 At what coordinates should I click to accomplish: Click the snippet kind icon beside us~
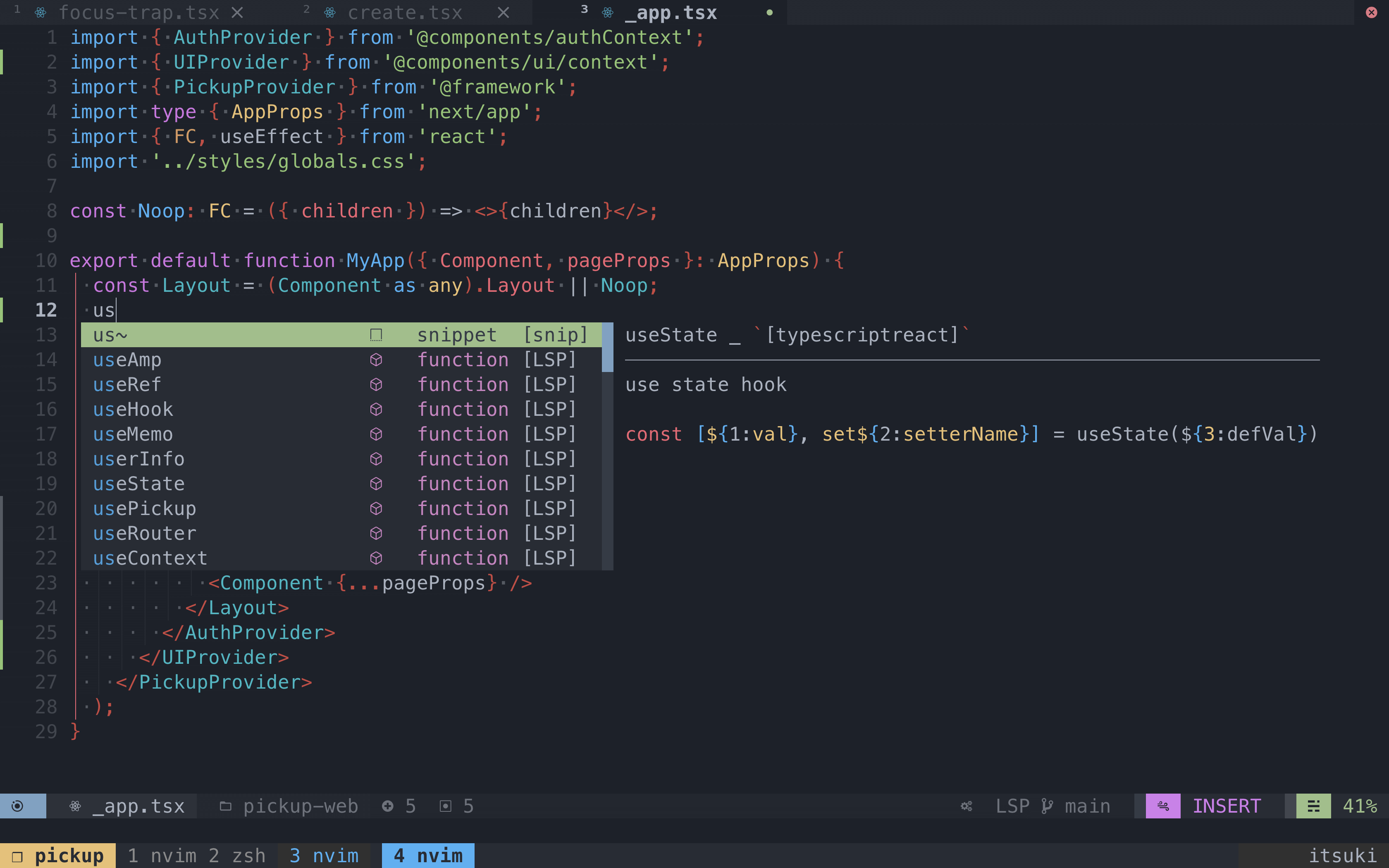376,335
